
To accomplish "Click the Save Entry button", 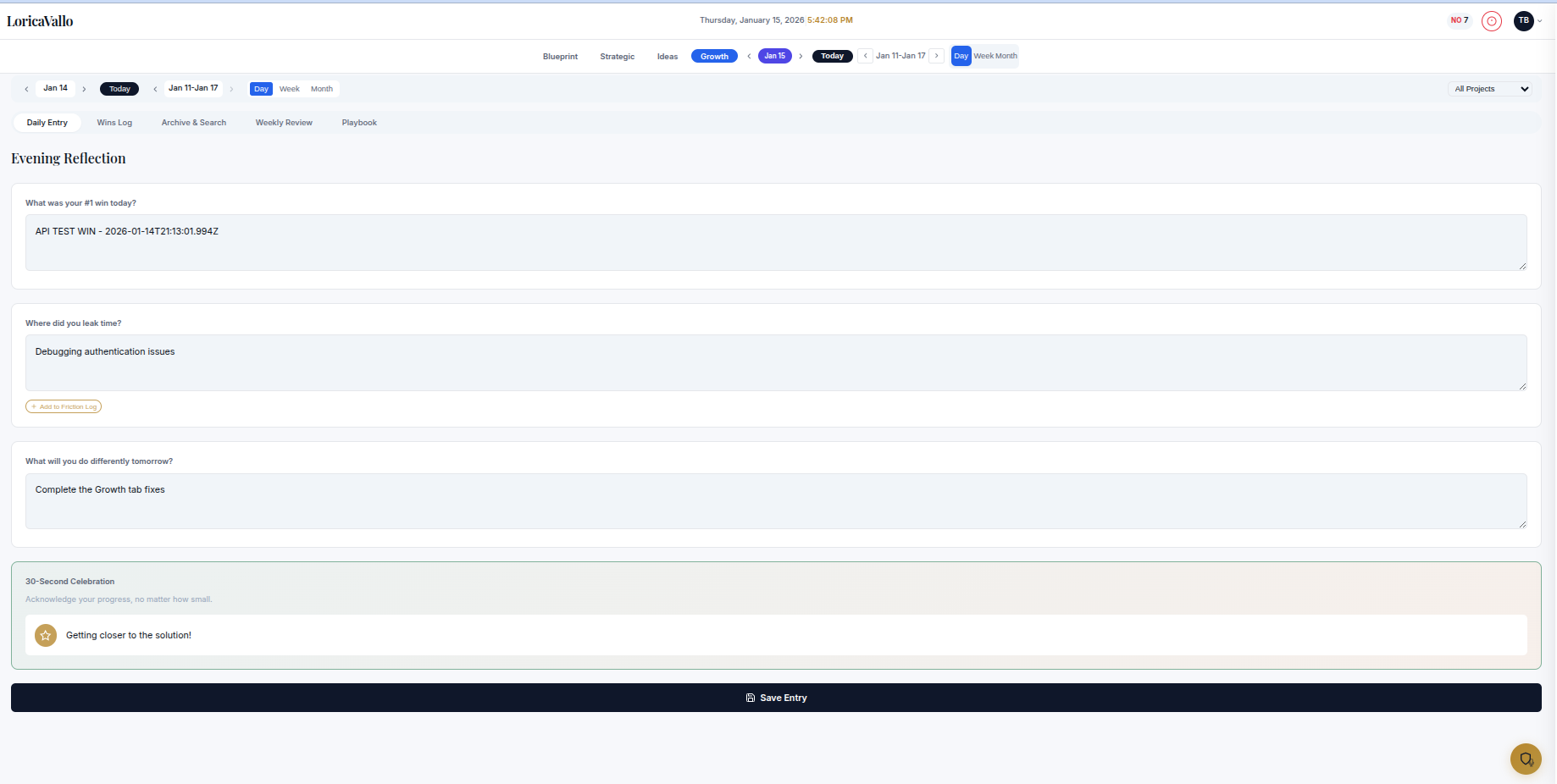I will tap(776, 698).
